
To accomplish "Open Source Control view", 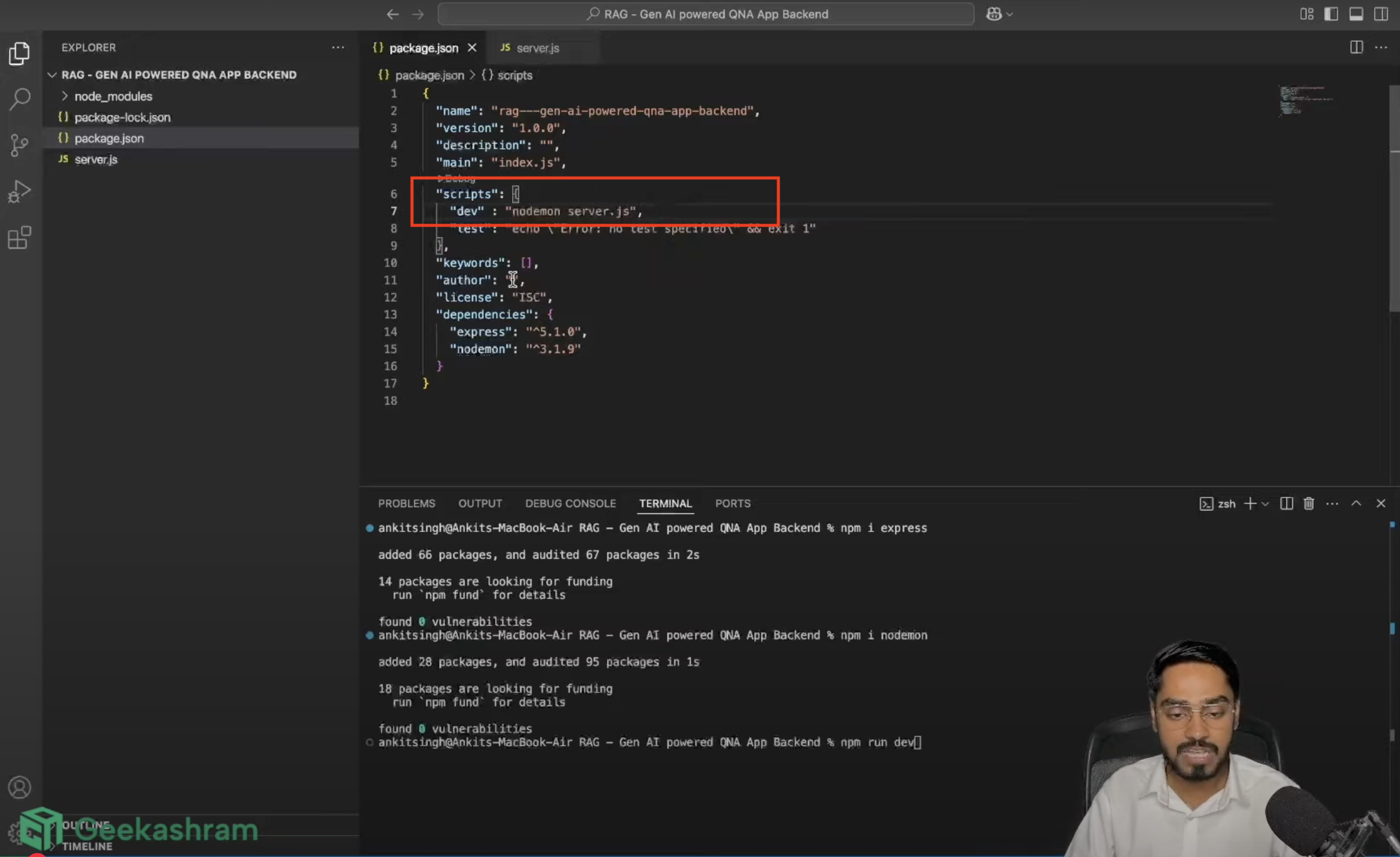I will 19,145.
